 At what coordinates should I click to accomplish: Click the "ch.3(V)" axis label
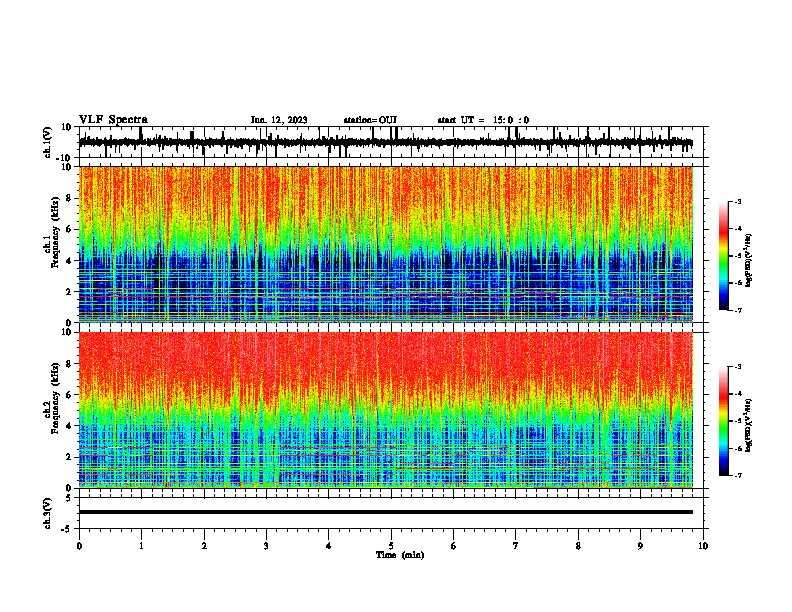pyautogui.click(x=48, y=513)
